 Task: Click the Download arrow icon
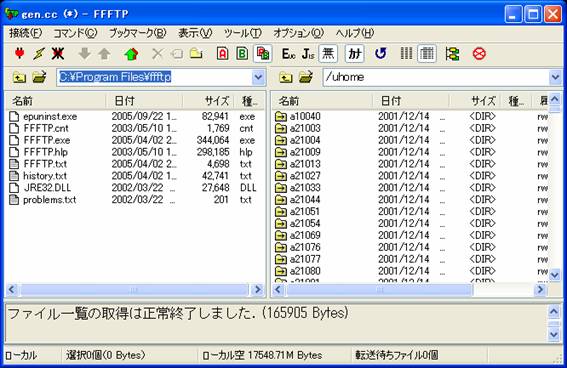point(85,54)
